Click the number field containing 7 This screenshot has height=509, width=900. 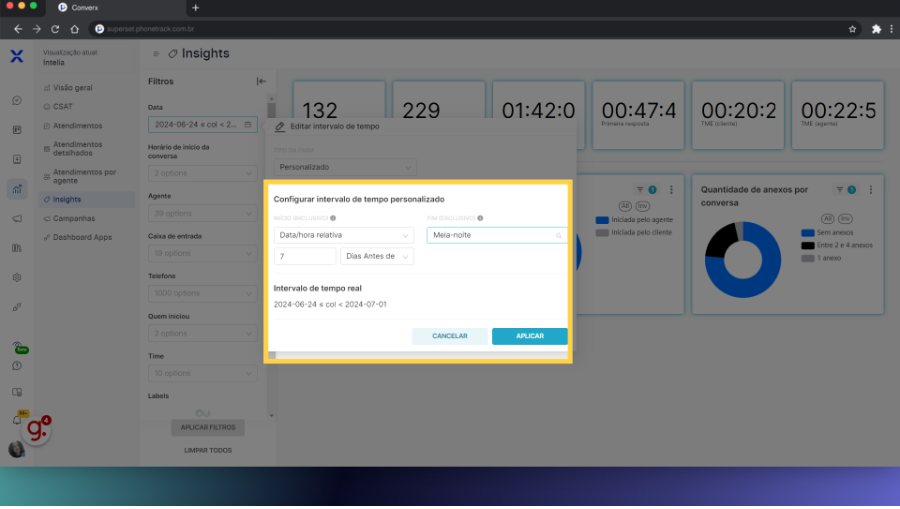[305, 256]
